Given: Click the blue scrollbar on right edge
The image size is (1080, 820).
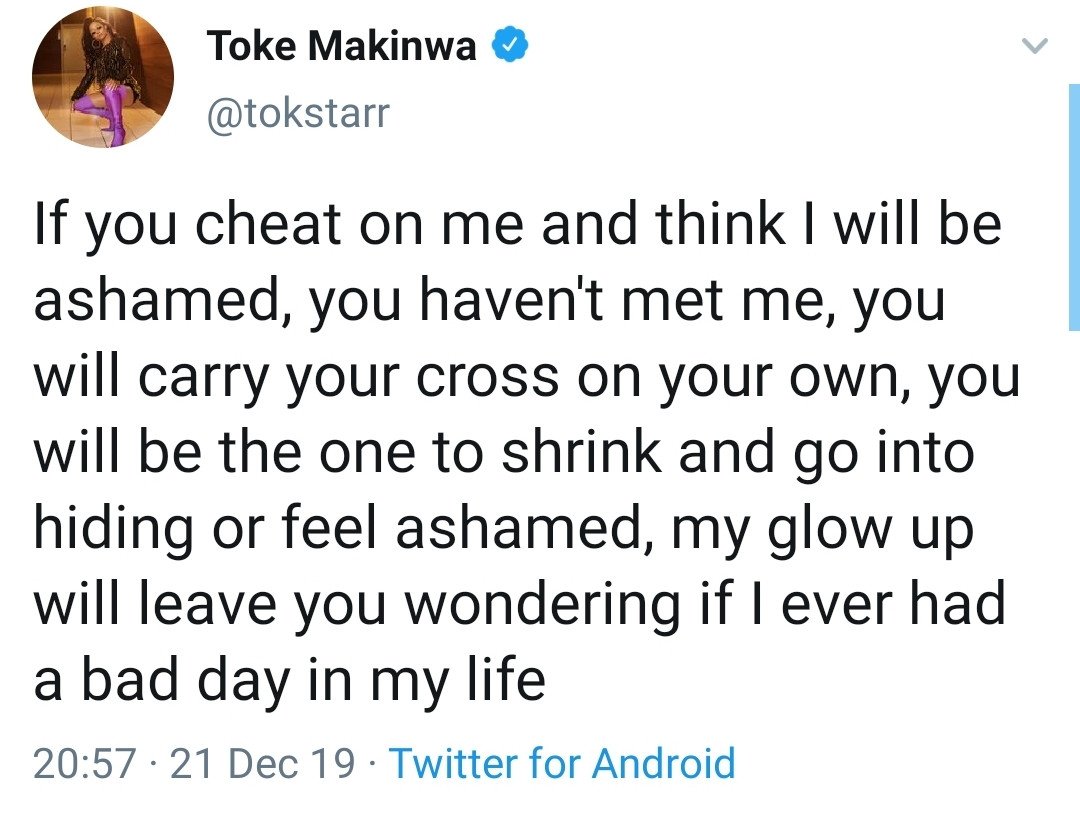Looking at the screenshot, I should (1074, 207).
